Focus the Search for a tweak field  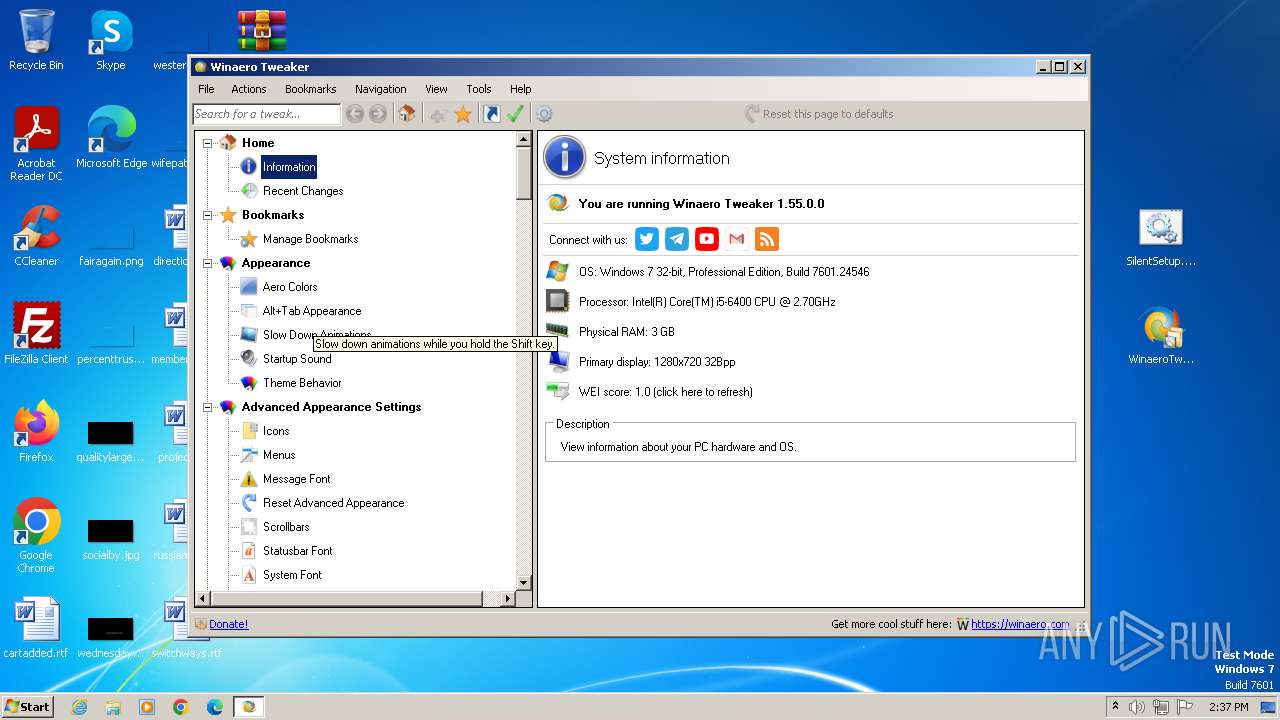[x=266, y=114]
